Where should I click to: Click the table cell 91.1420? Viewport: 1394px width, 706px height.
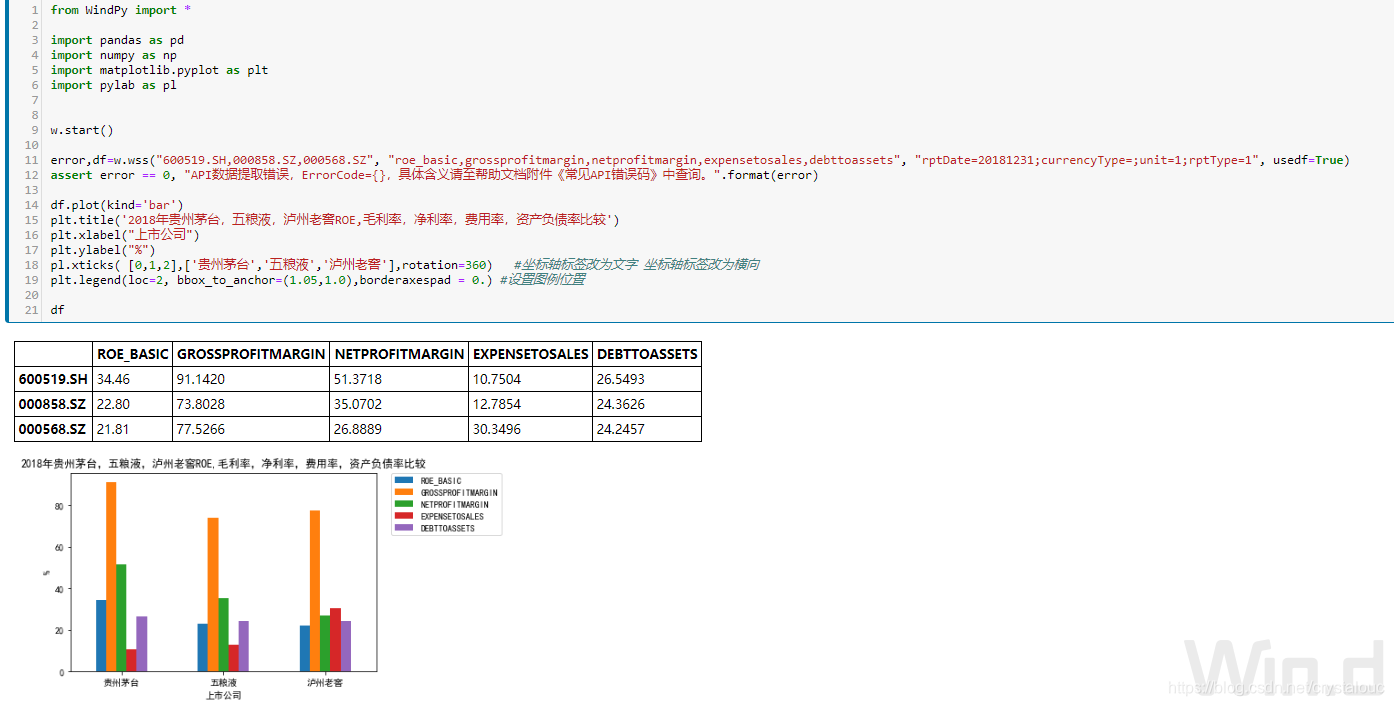click(251, 379)
